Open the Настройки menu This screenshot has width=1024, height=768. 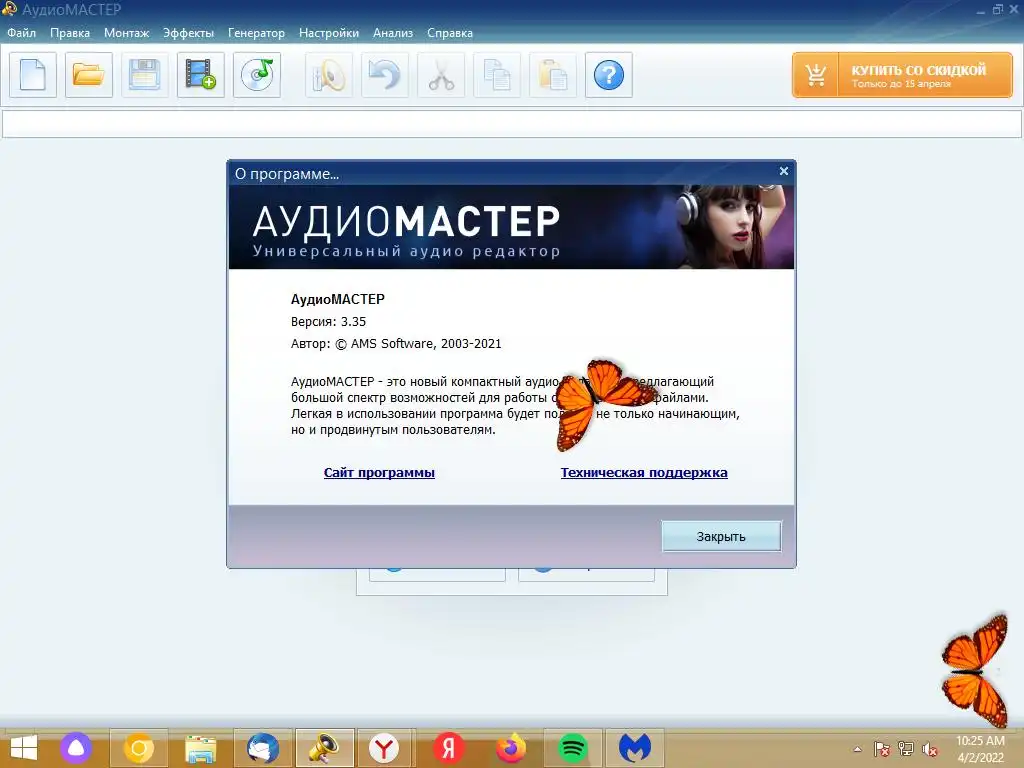[x=328, y=33]
